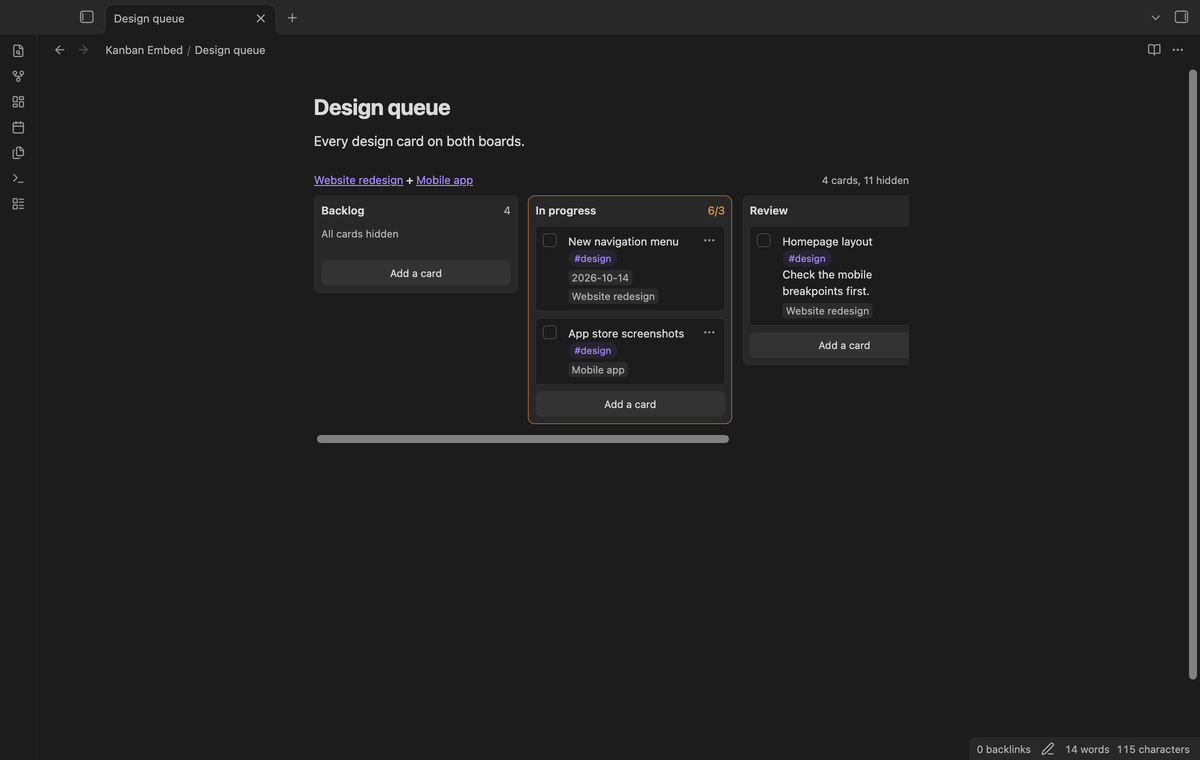Click the 6/3 WIP limit counter
Image resolution: width=1200 pixels, height=760 pixels.
click(716, 211)
